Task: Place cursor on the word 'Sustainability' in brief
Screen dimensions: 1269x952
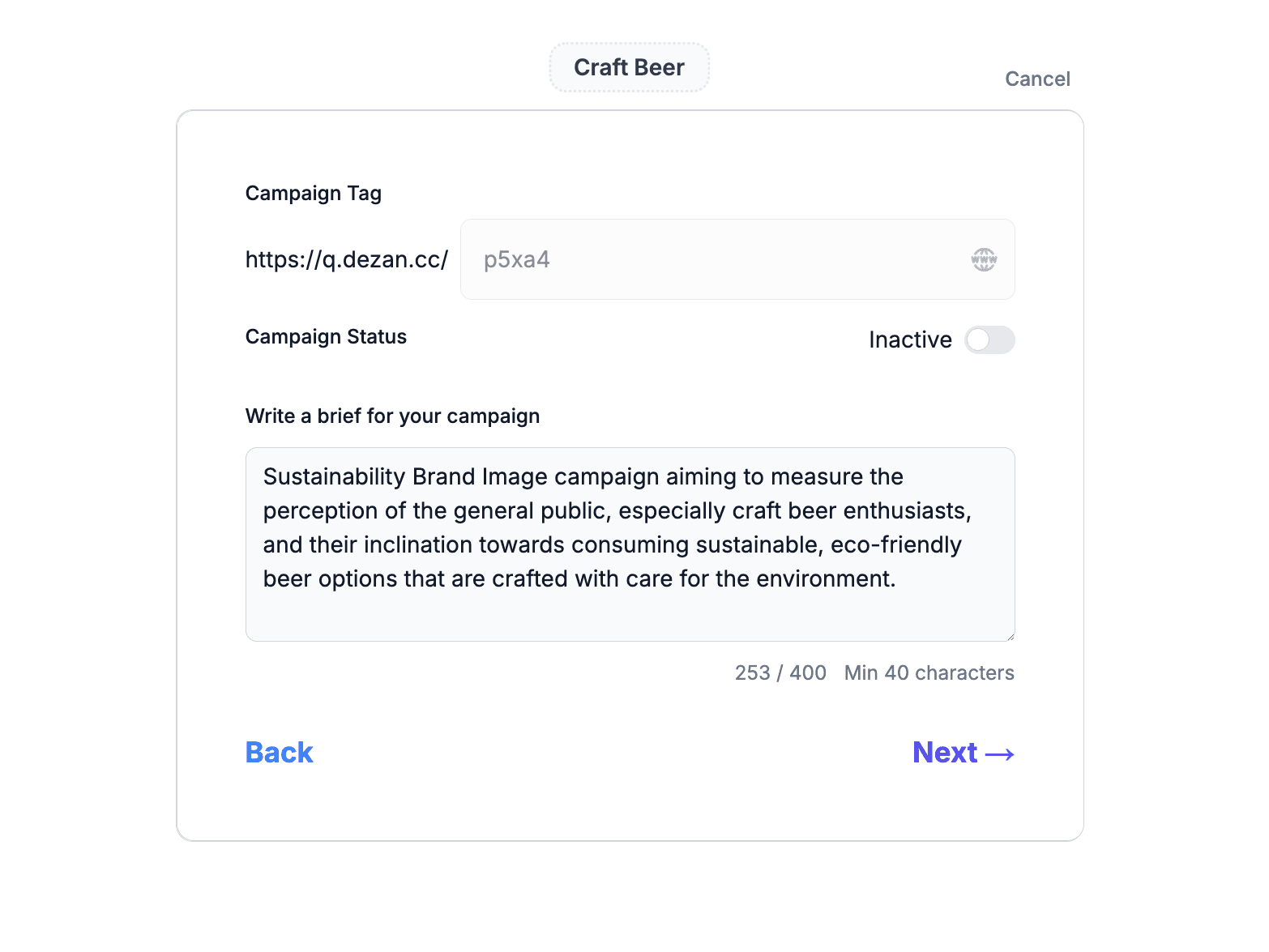Action: tap(334, 477)
